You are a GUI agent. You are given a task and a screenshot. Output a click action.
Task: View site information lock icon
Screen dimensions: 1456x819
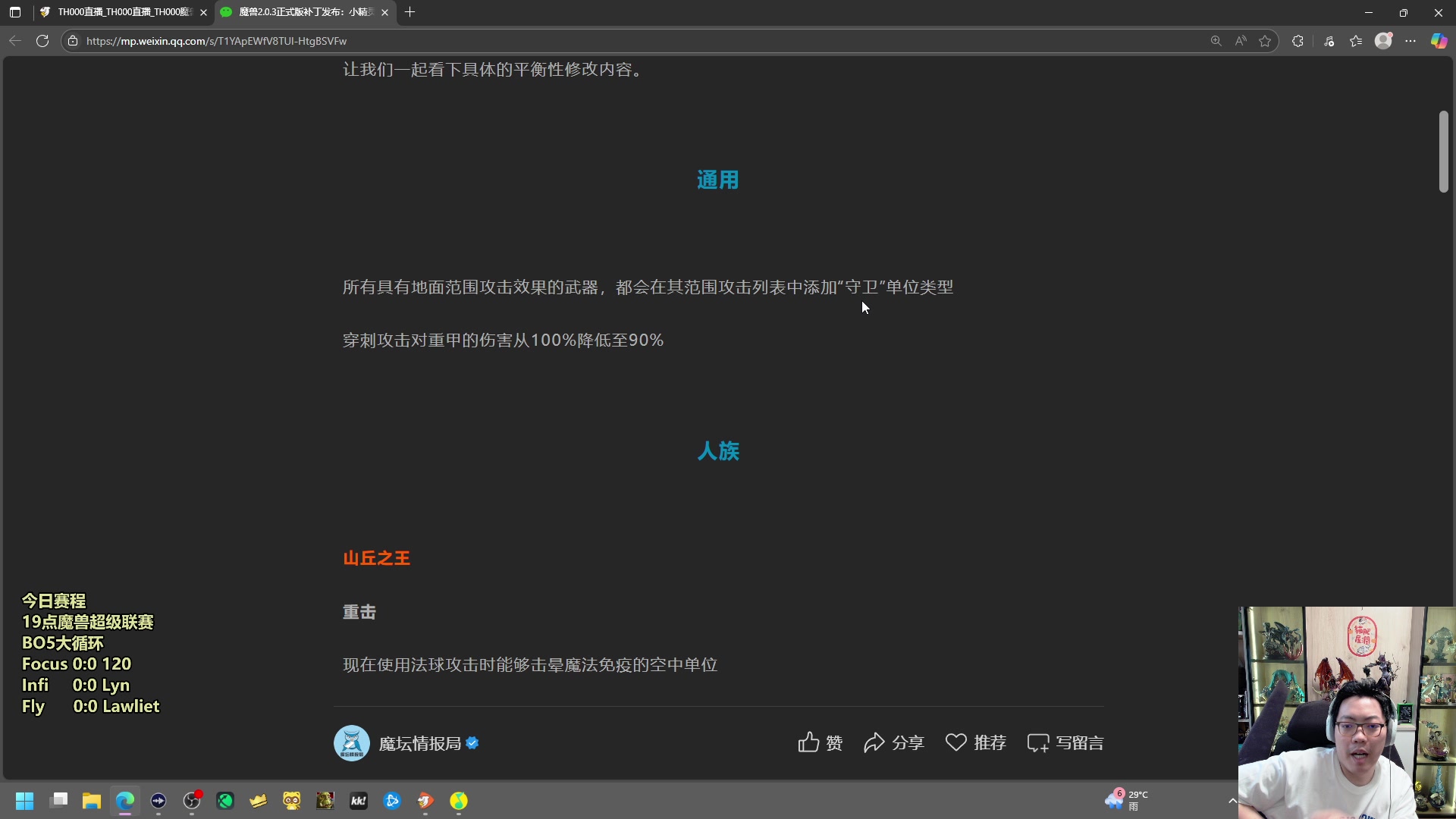73,41
